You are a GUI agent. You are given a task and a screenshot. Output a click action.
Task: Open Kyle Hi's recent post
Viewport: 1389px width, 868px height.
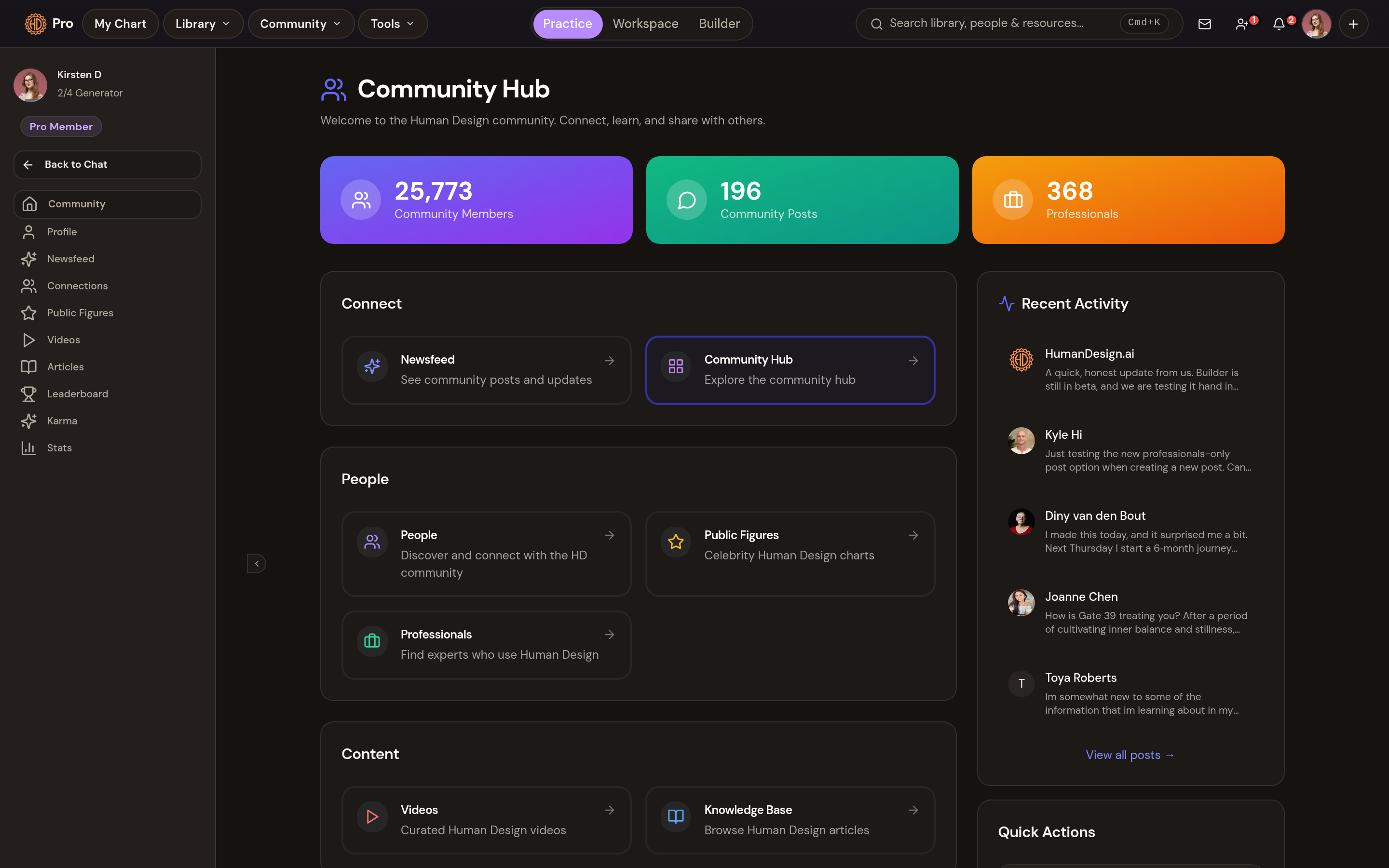(1130, 451)
